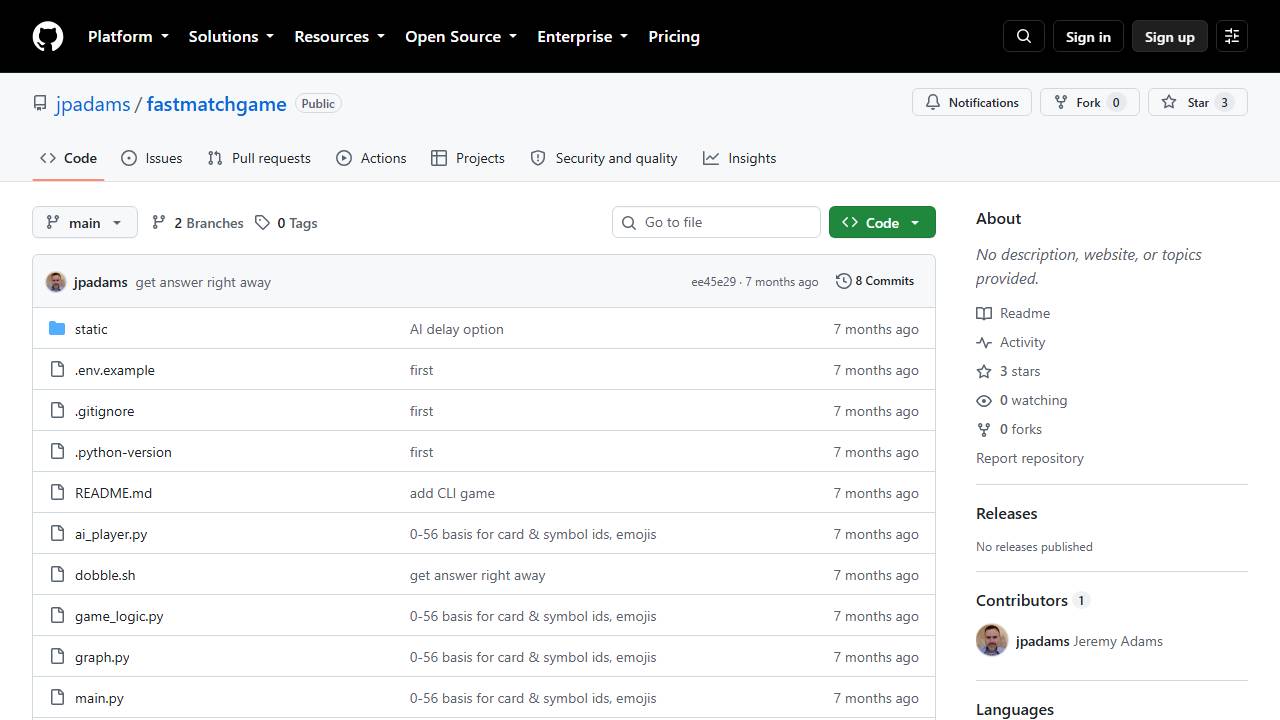Viewport: 1280px width, 720px height.
Task: Open the ai_player.py file
Action: (111, 534)
